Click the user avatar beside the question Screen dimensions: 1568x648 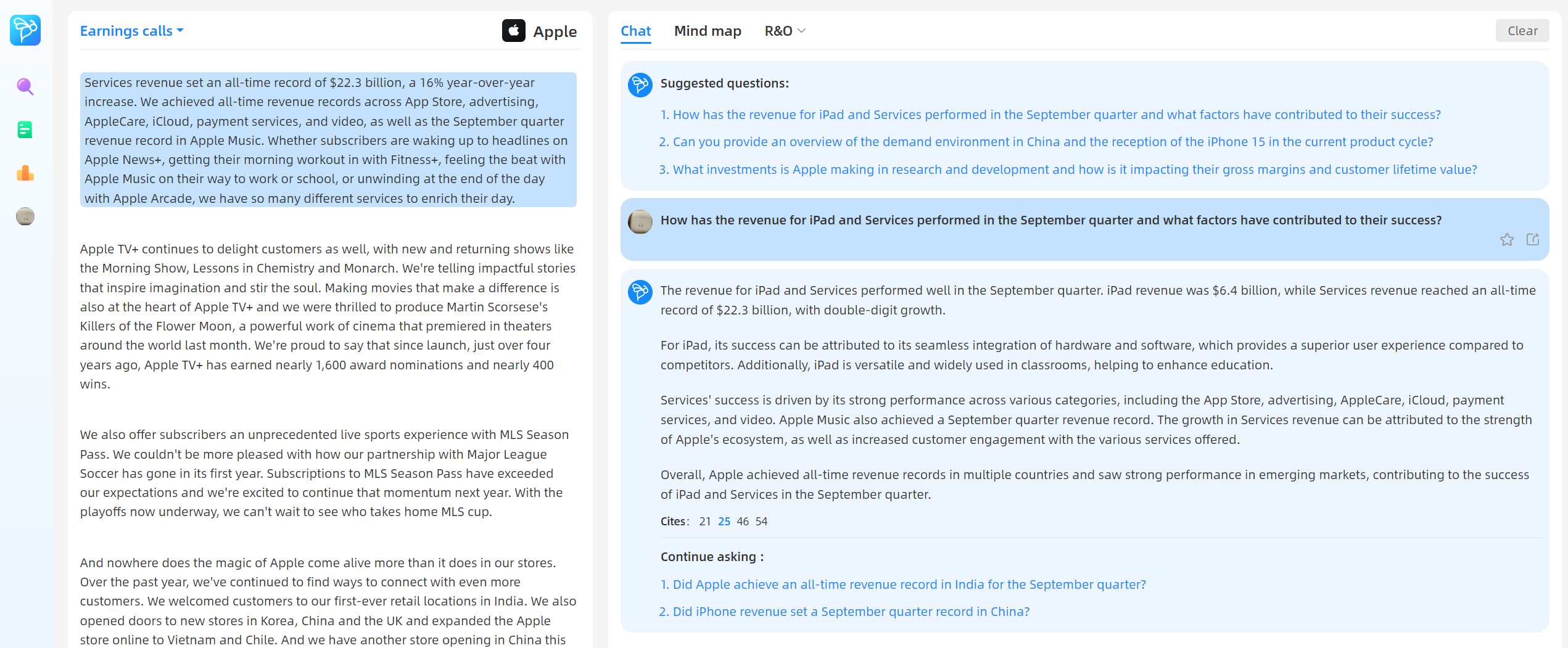[x=640, y=221]
